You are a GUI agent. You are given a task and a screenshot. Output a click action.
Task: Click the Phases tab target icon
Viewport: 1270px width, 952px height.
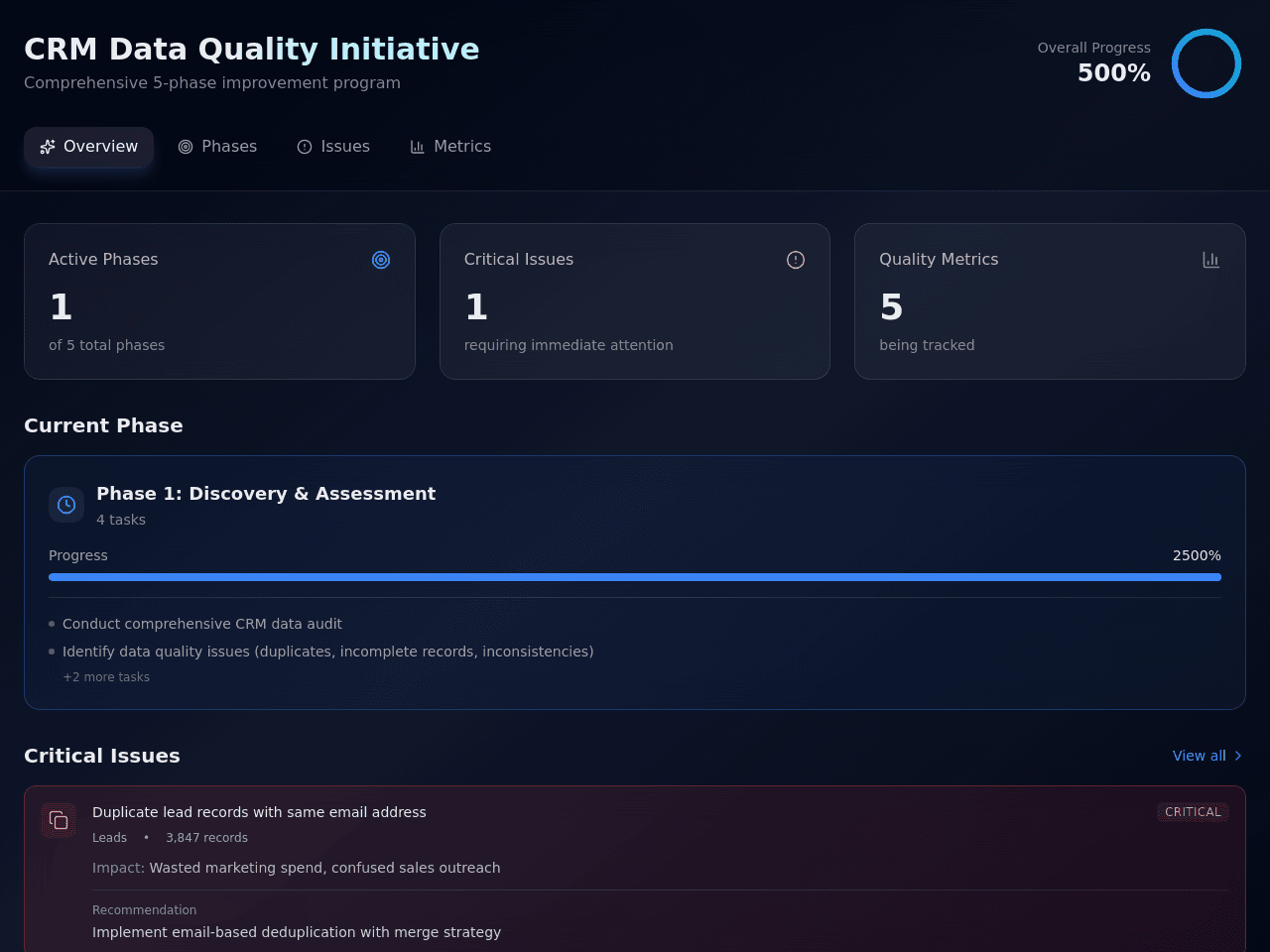[x=186, y=147]
